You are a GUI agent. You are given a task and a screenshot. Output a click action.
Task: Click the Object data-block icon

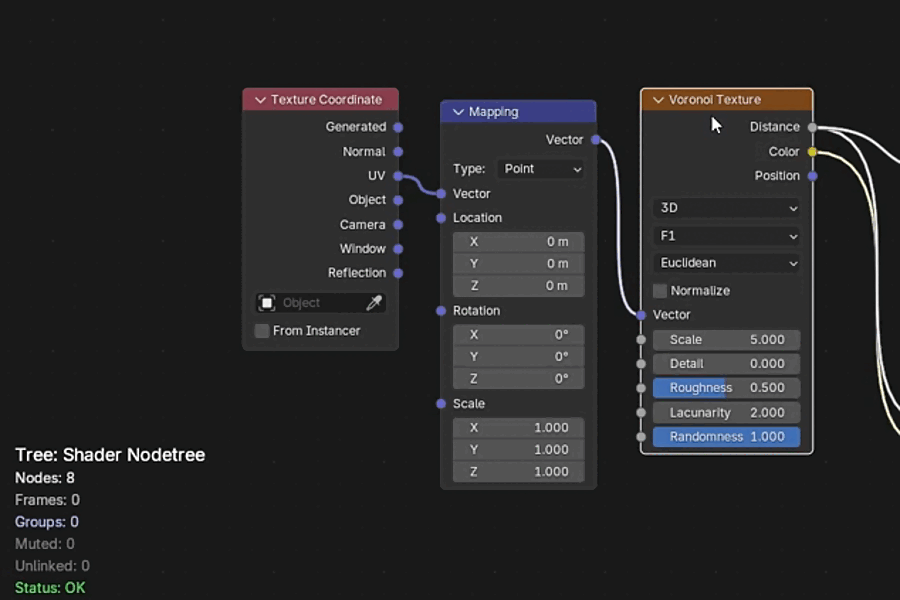pos(267,303)
